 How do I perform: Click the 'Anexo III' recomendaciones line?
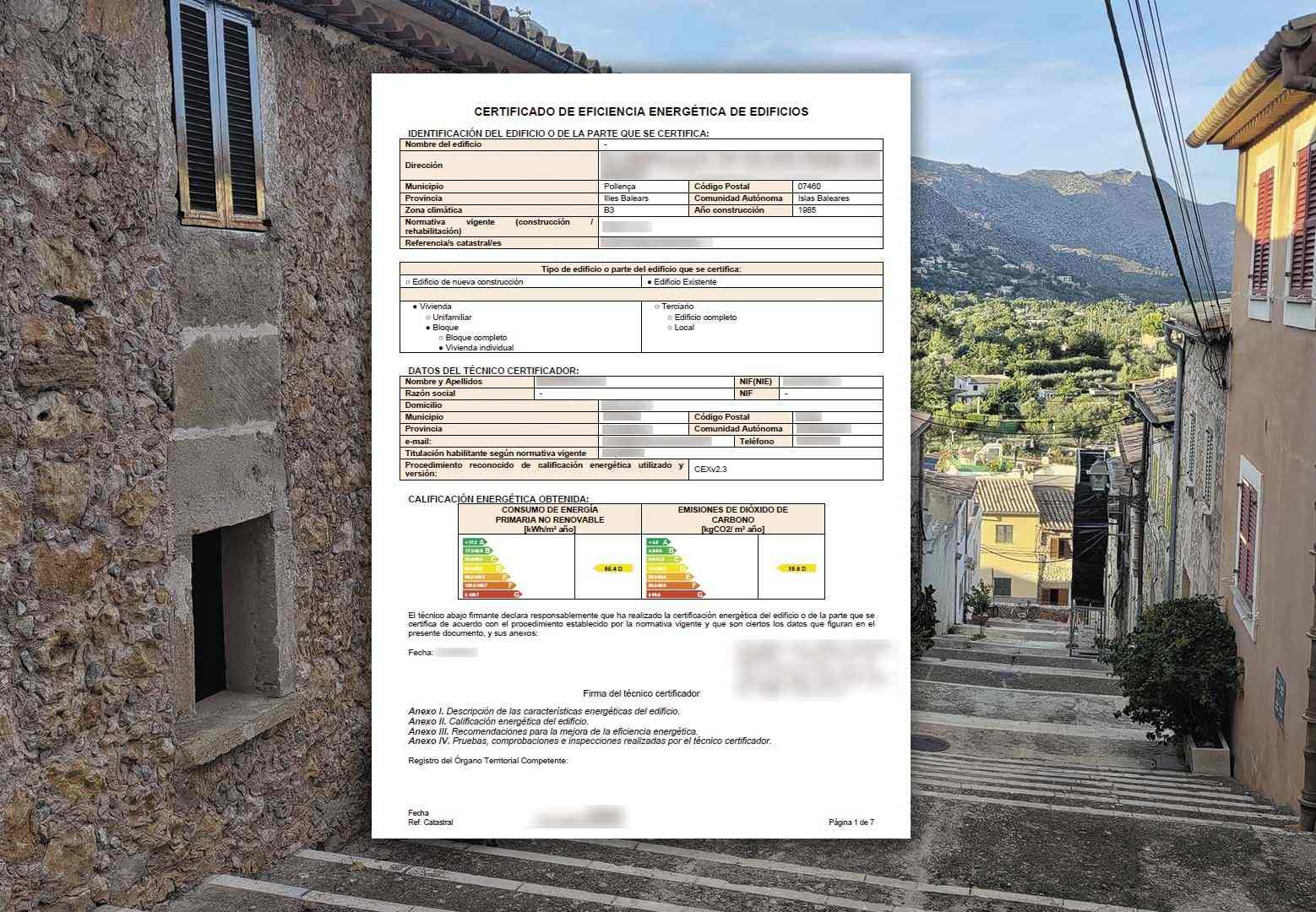[x=553, y=731]
